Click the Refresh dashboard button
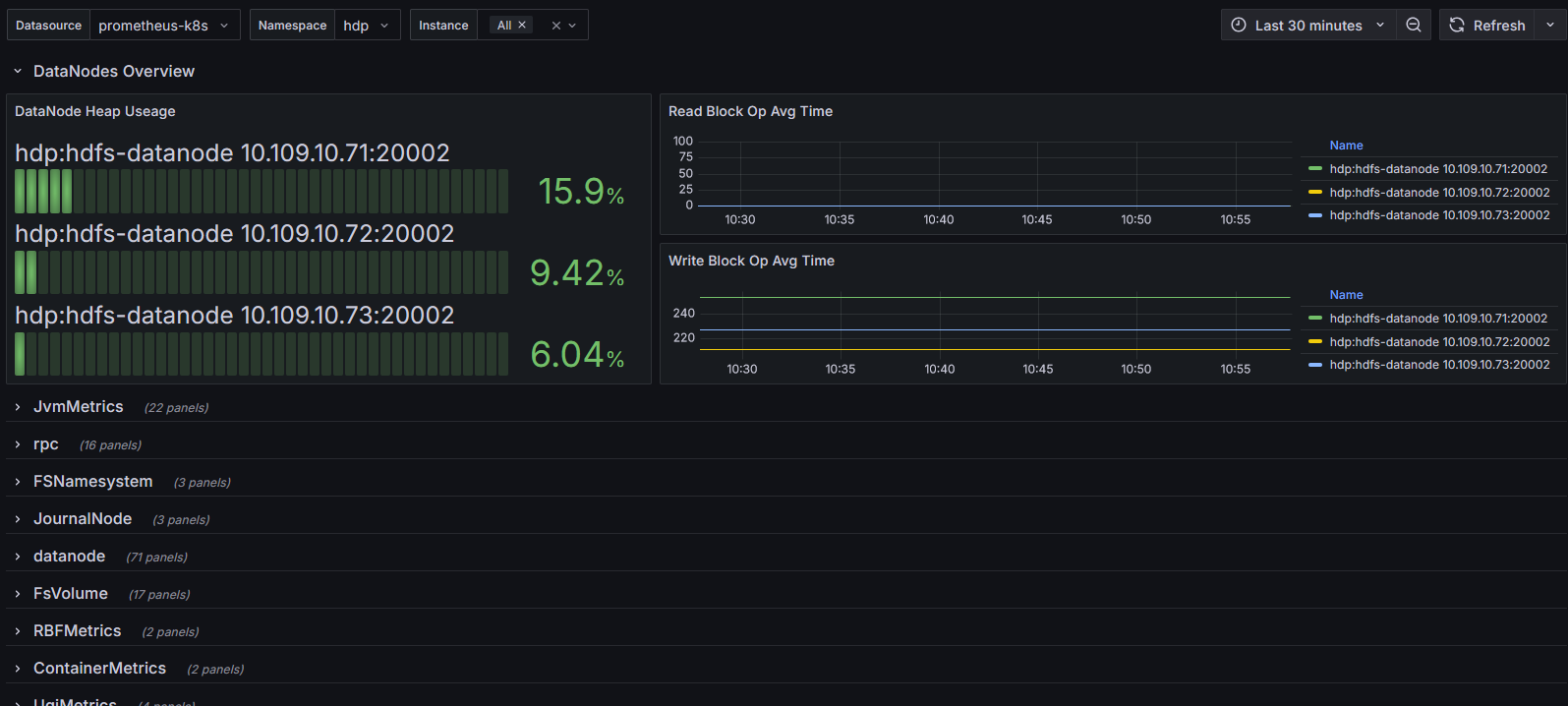1568x706 pixels. (x=1486, y=26)
